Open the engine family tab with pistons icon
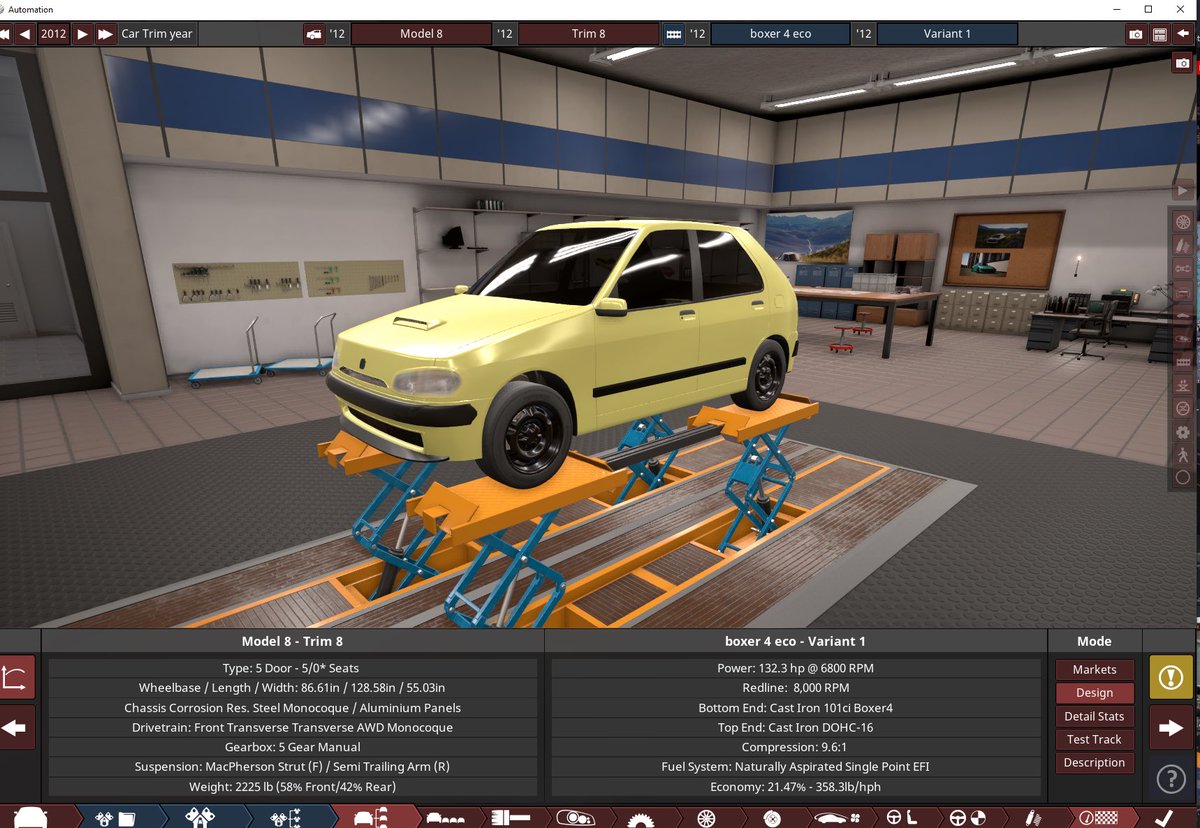 coord(113,818)
